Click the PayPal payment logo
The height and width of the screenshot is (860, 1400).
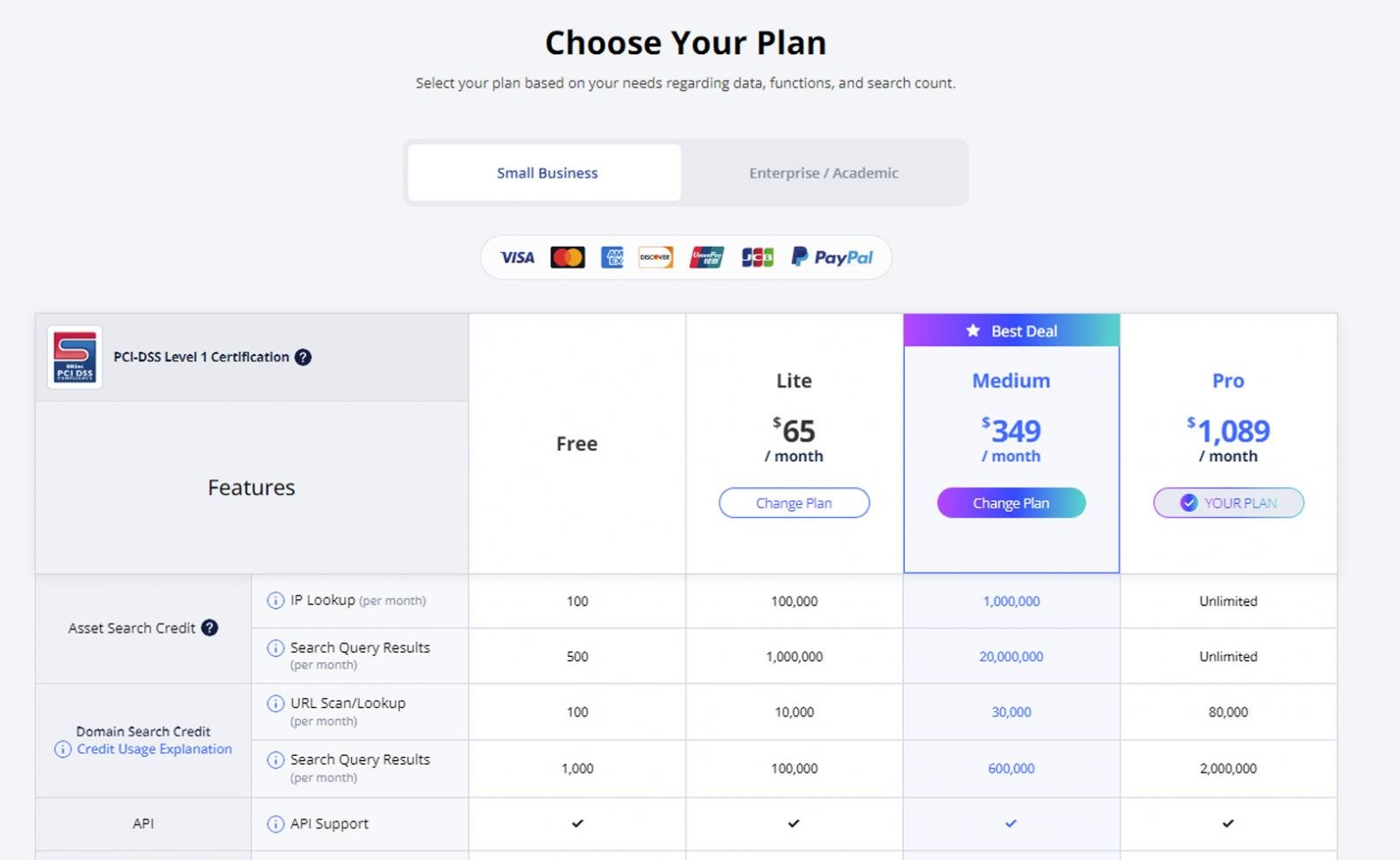click(832, 257)
